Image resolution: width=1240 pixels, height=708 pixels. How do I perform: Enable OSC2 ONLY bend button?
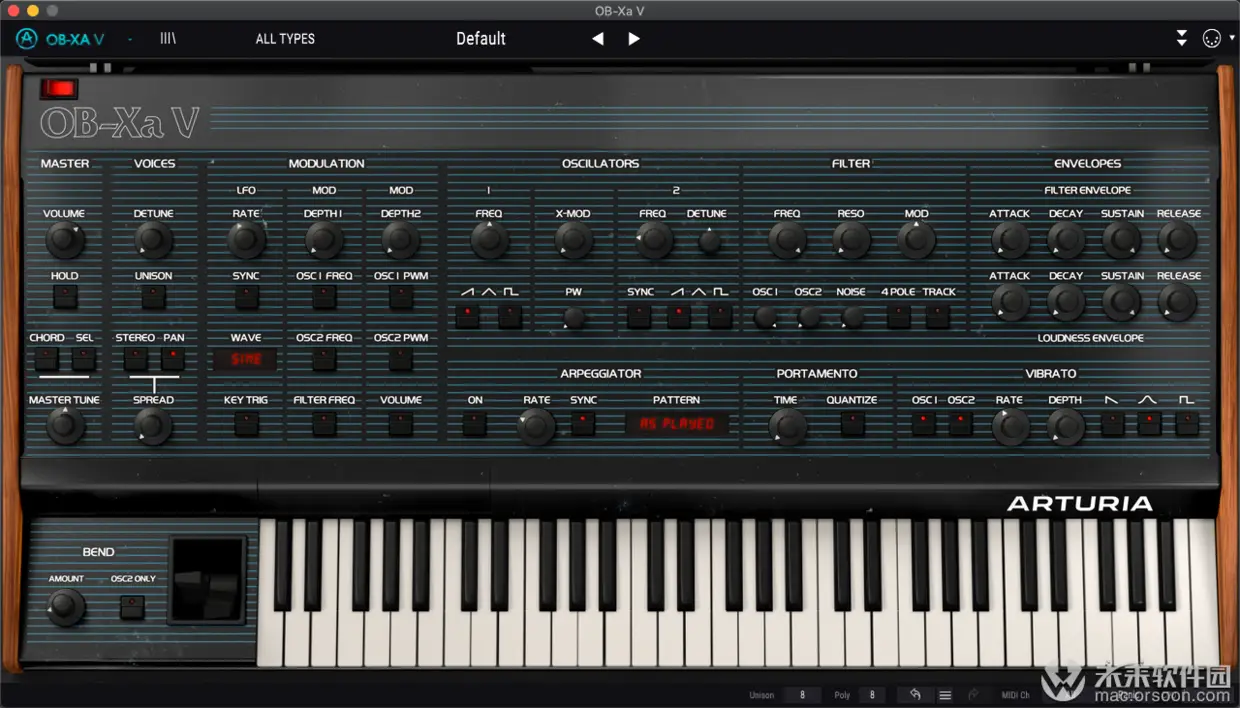coord(132,607)
